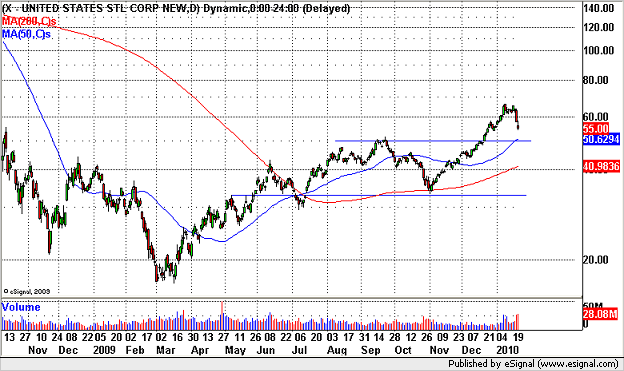Click the 60.00 price axis label
The width and height of the screenshot is (624, 371).
coord(596,117)
